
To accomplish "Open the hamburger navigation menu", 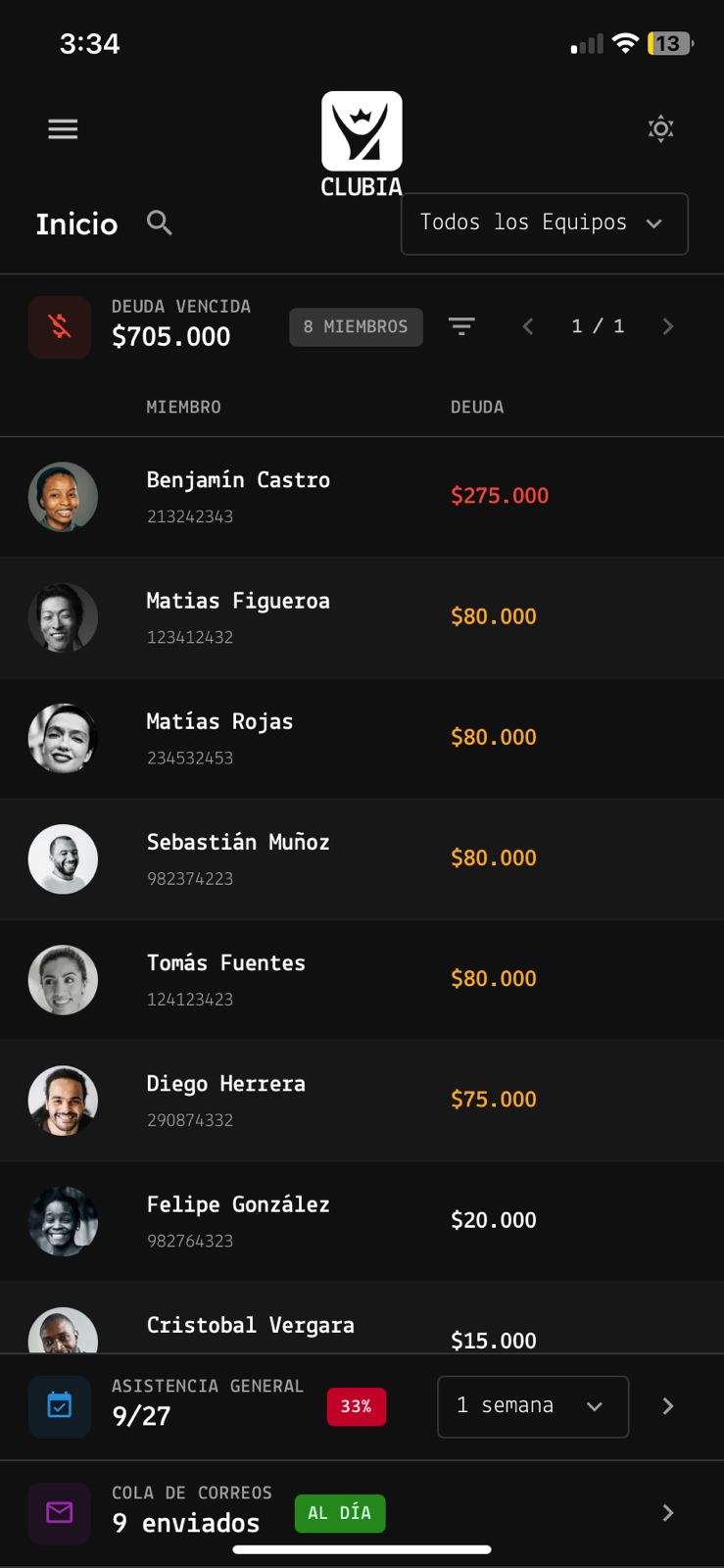I will point(63,129).
